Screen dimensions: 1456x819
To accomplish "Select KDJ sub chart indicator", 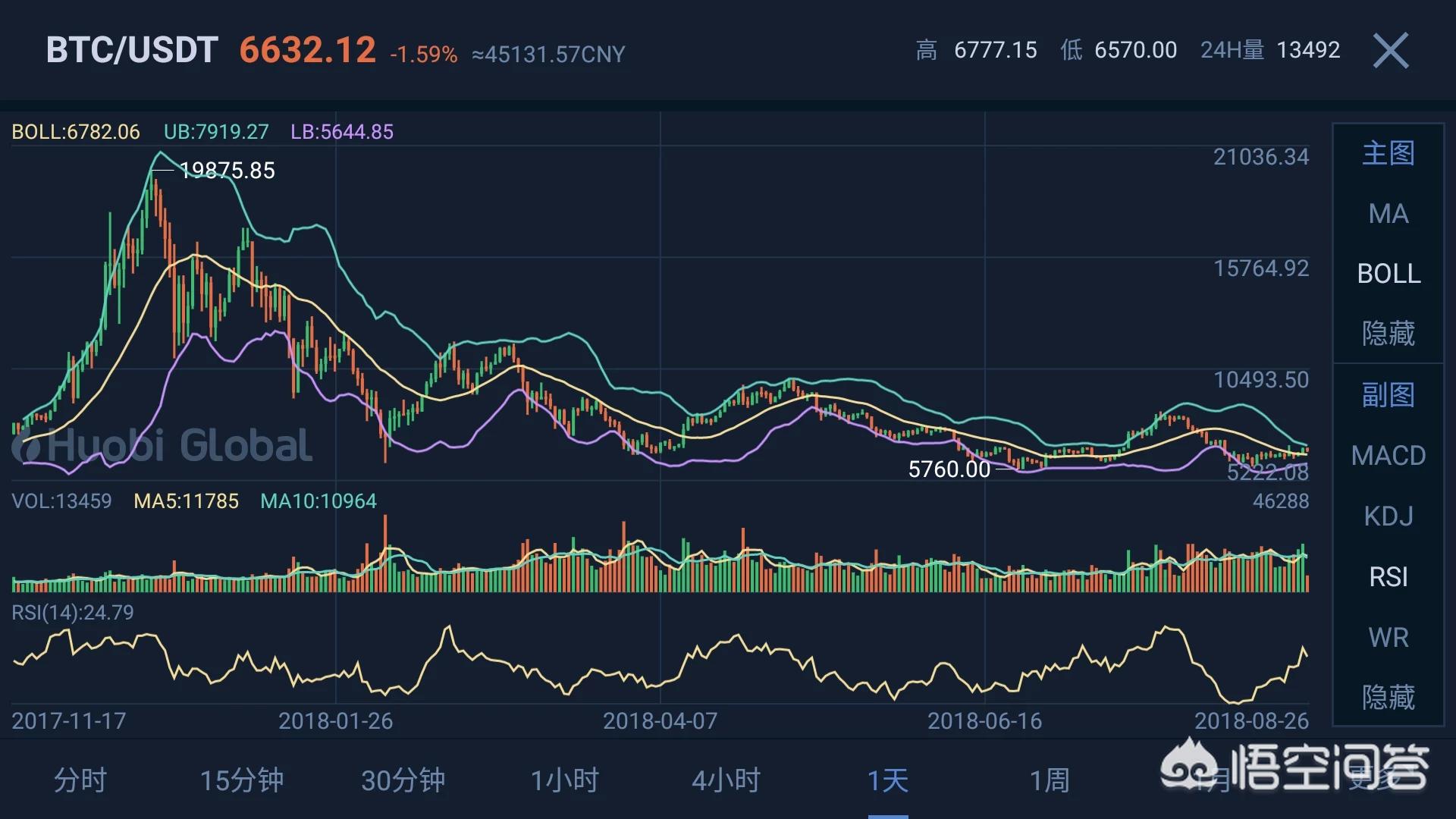I will pos(1389,516).
